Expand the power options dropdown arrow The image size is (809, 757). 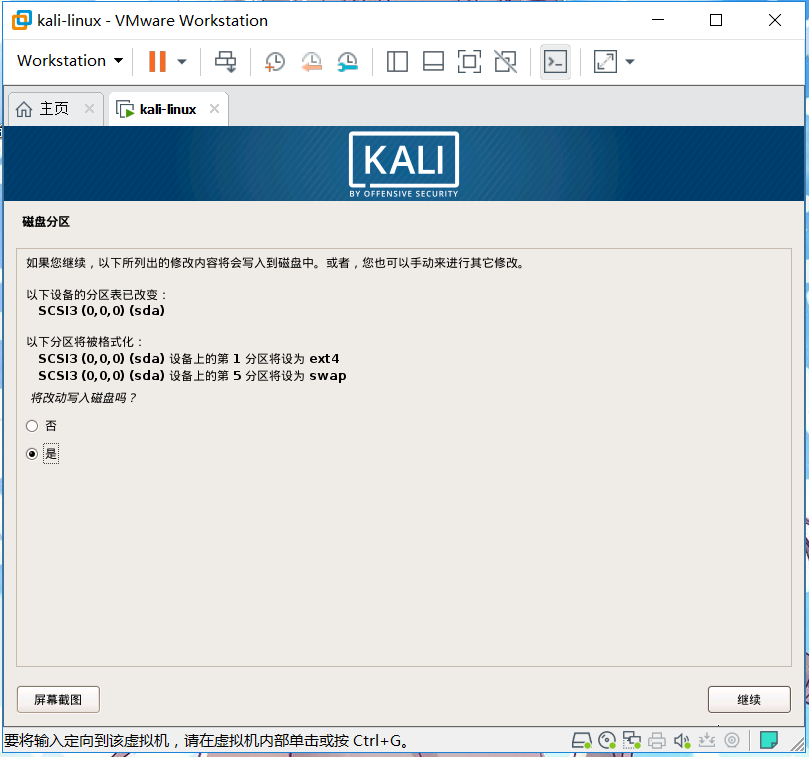[182, 61]
